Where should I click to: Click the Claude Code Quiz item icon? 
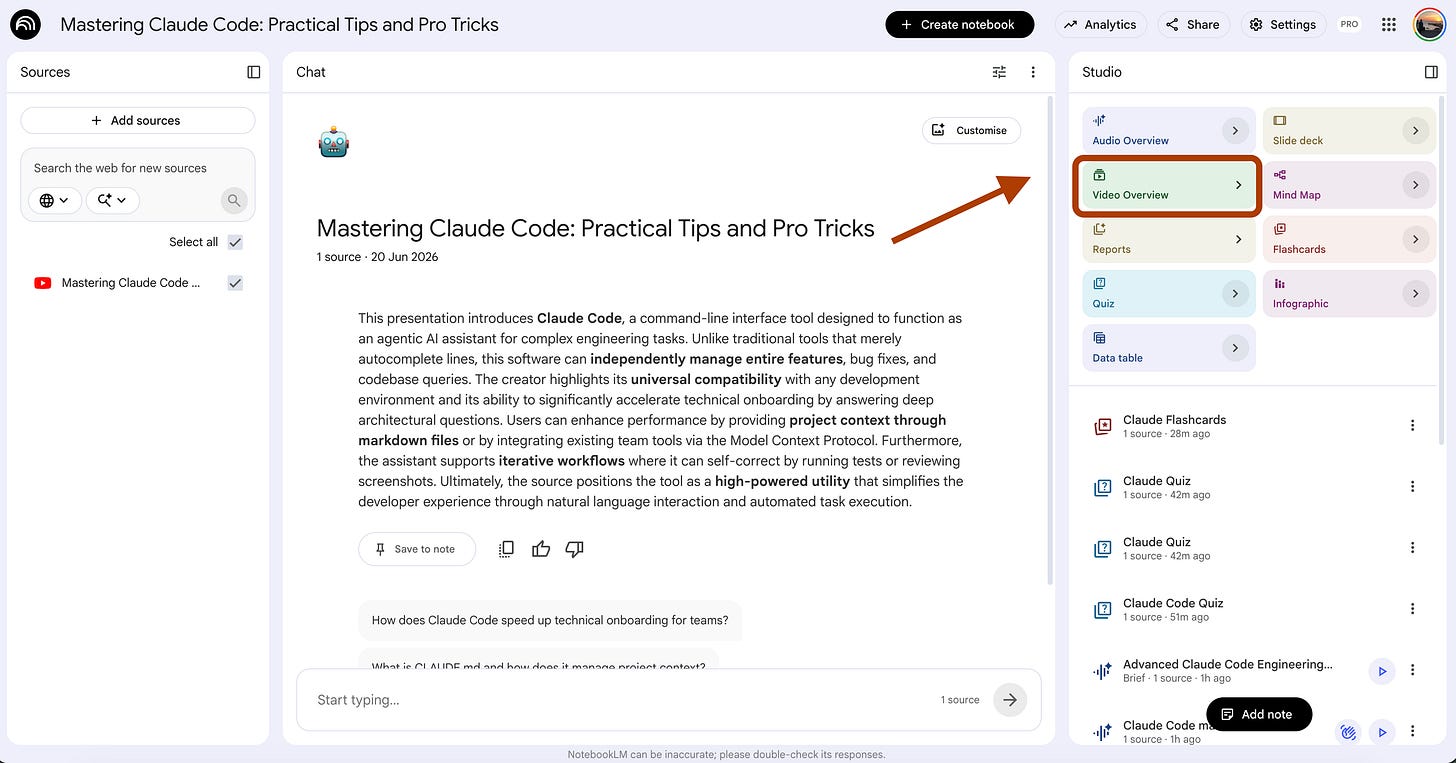click(1102, 610)
